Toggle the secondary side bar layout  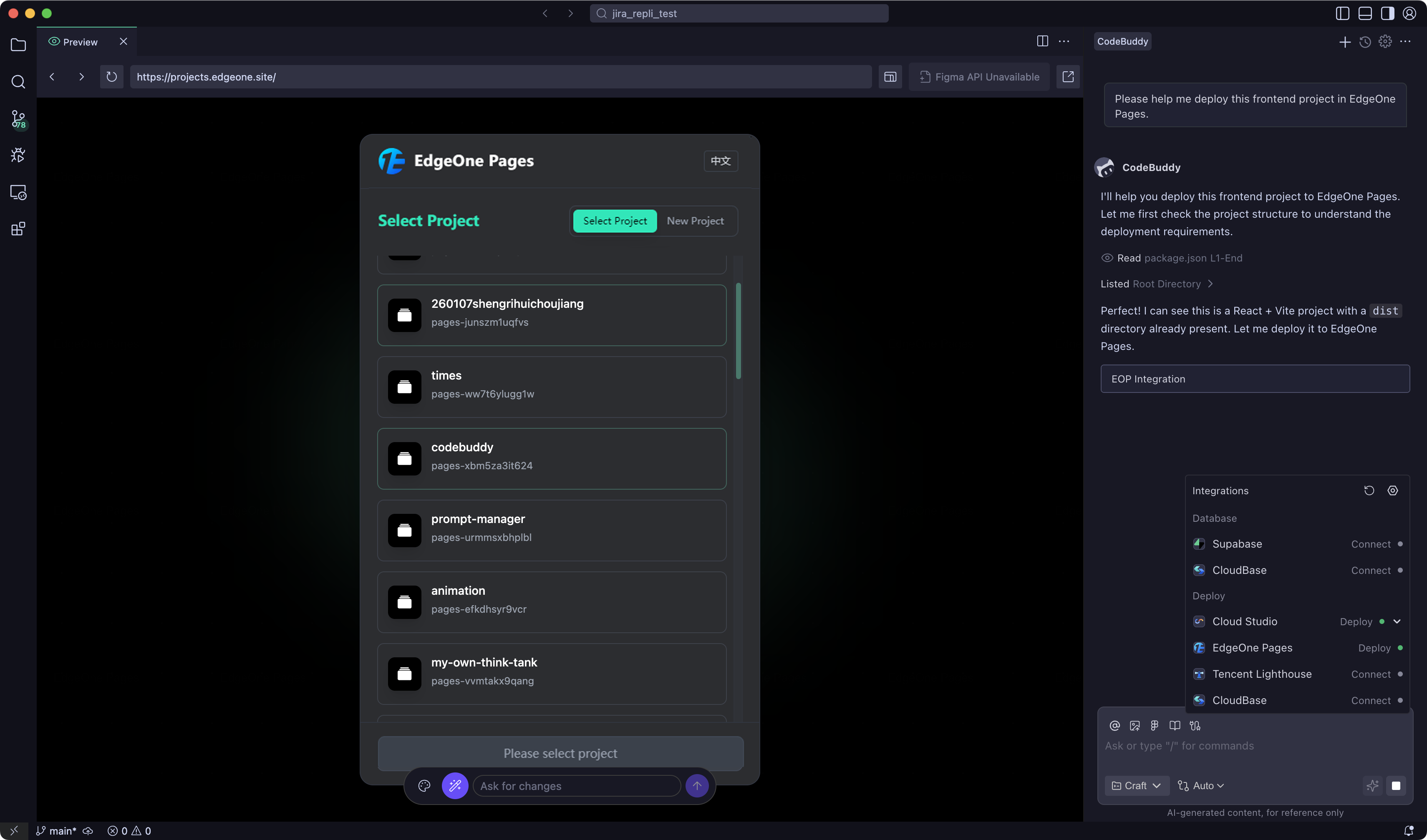tap(1387, 14)
